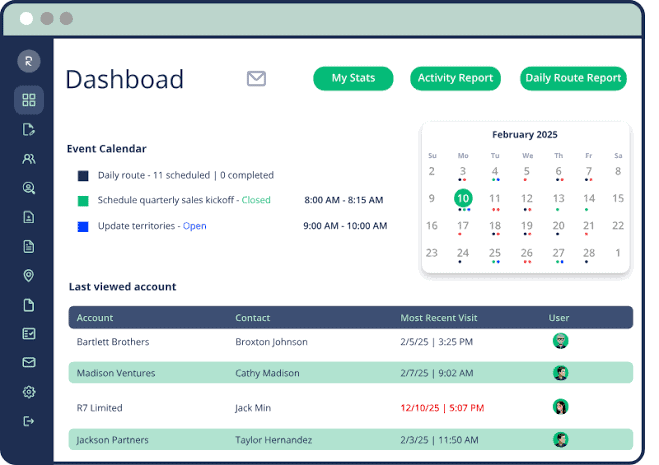Open the user search icon in sidebar
659x465 pixels.
(x=29, y=188)
